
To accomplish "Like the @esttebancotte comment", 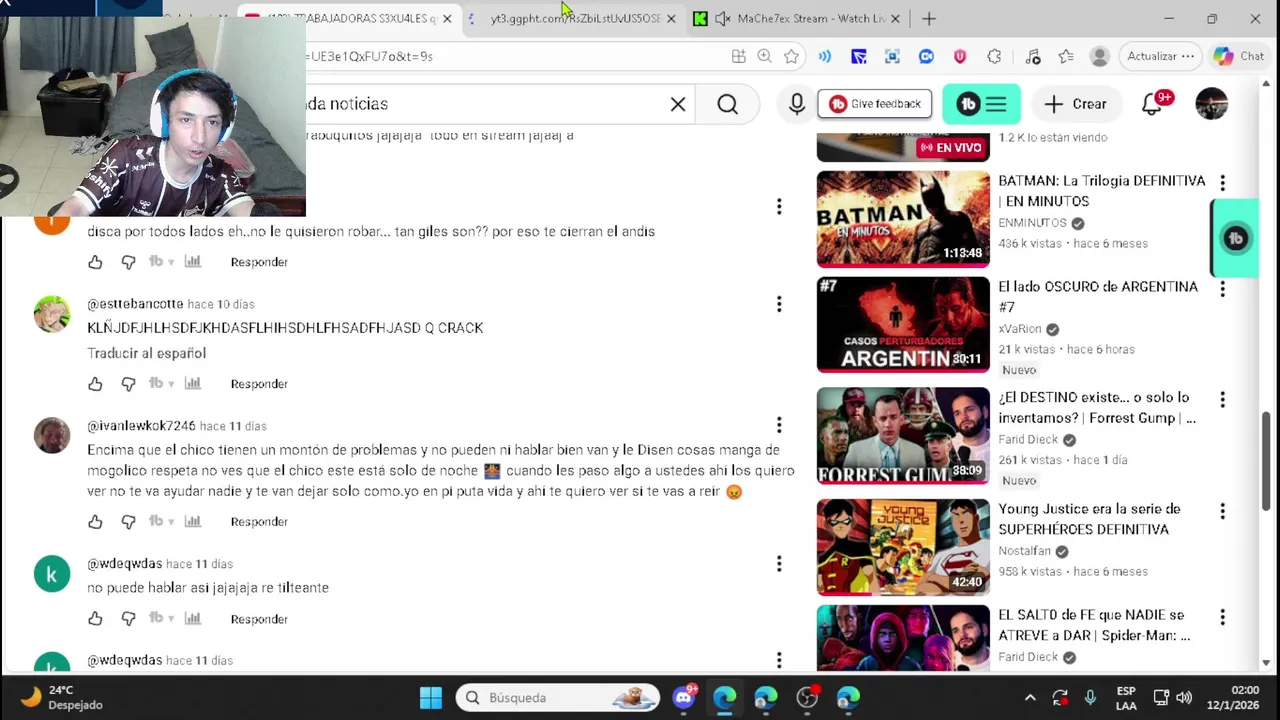I will [95, 384].
